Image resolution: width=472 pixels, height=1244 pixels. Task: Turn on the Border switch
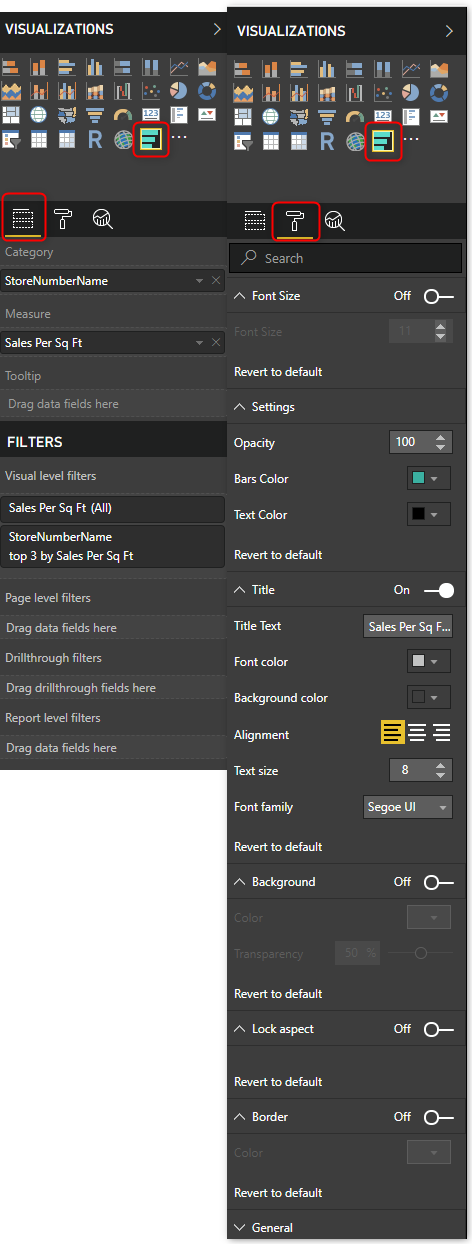coord(438,1117)
